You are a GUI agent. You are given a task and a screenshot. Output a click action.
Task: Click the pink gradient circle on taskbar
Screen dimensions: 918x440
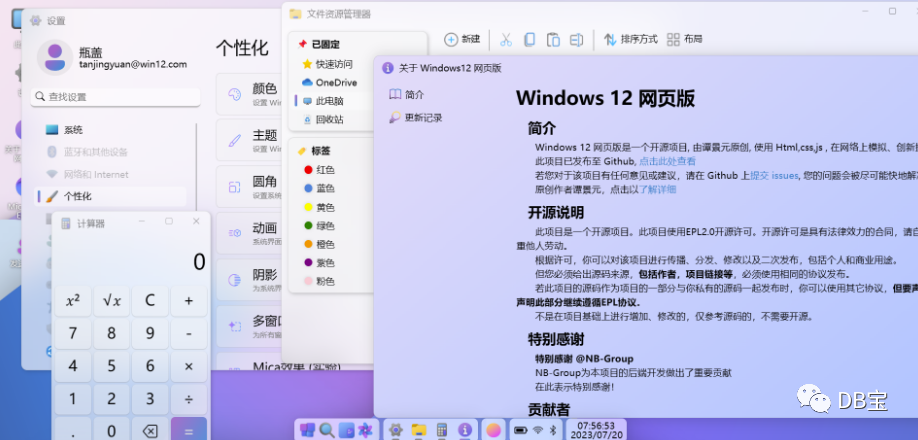[x=494, y=430]
